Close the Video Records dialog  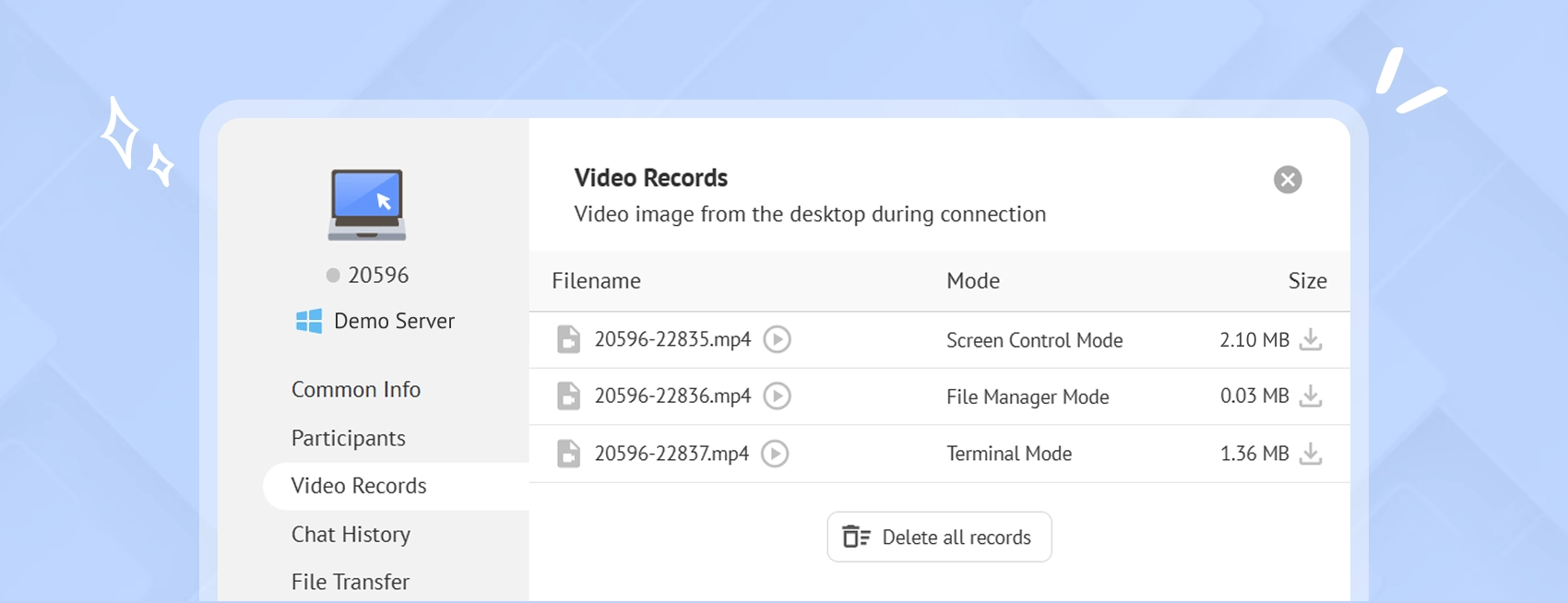pyautogui.click(x=1288, y=180)
